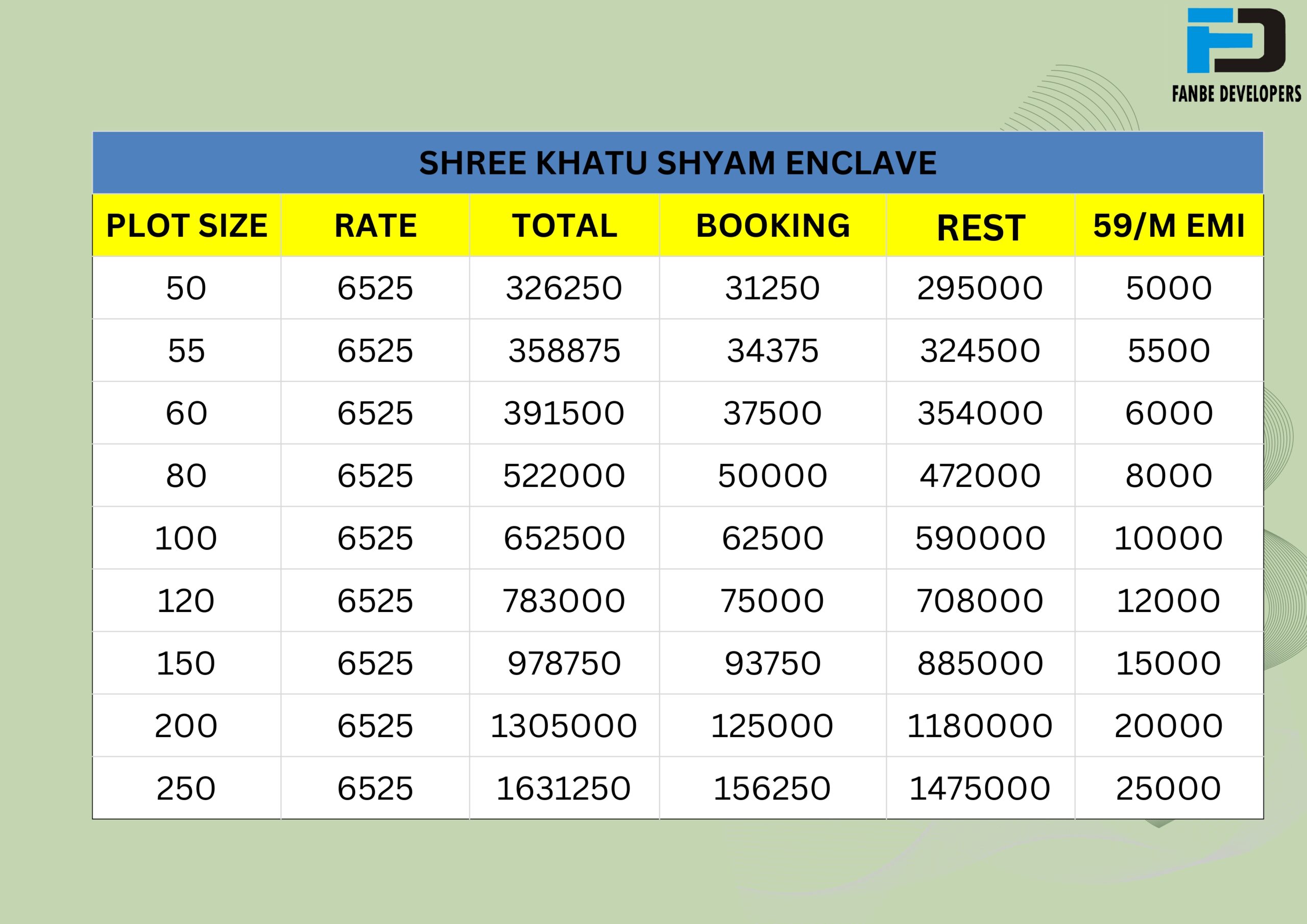Select the Shree Khatu Shyam Enclave title banner

[x=677, y=163]
